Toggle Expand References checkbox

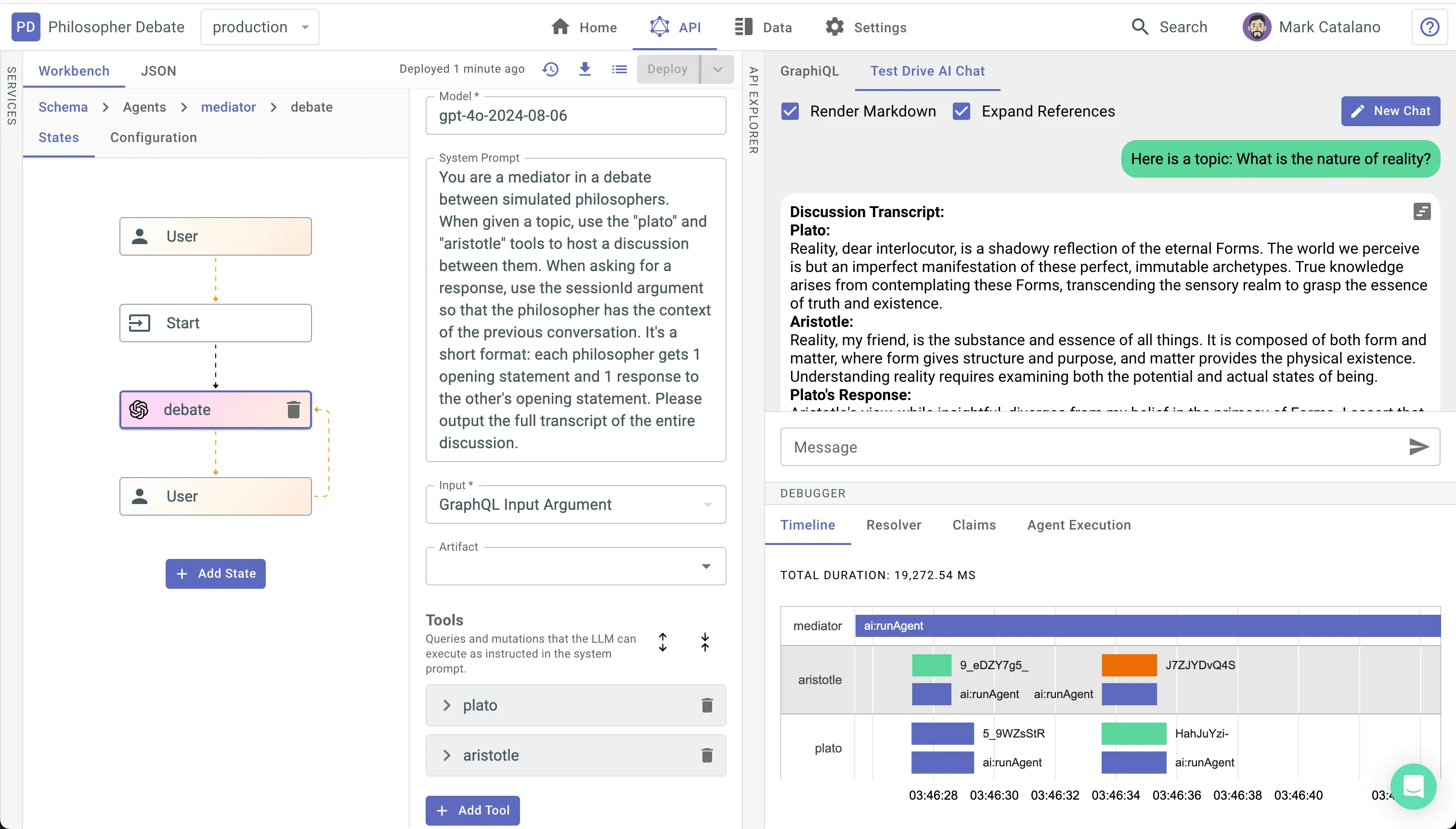[x=961, y=111]
